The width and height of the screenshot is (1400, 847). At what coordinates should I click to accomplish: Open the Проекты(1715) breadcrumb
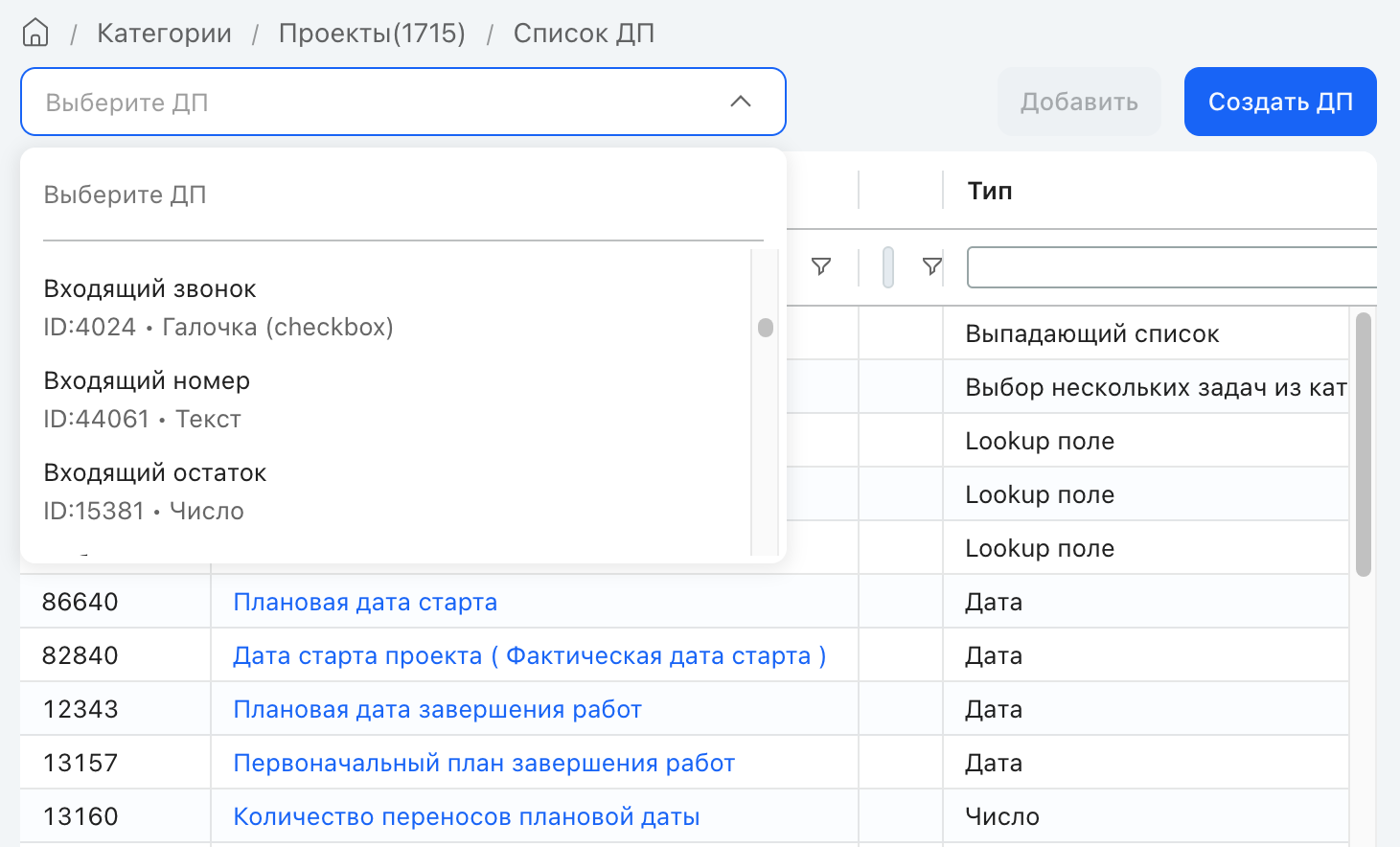[x=372, y=34]
